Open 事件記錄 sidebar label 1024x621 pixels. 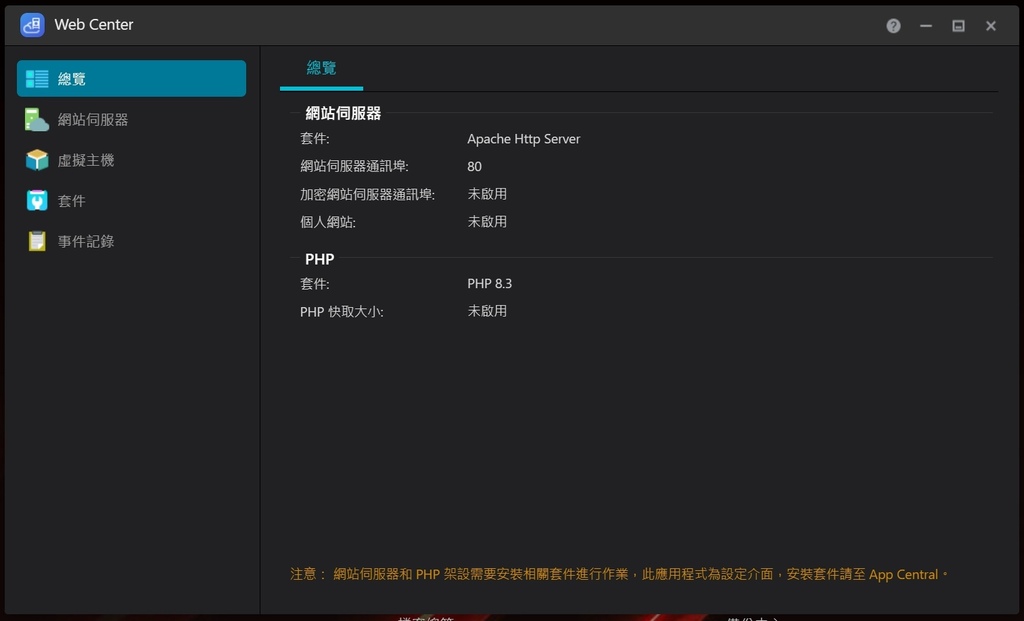[x=86, y=241]
